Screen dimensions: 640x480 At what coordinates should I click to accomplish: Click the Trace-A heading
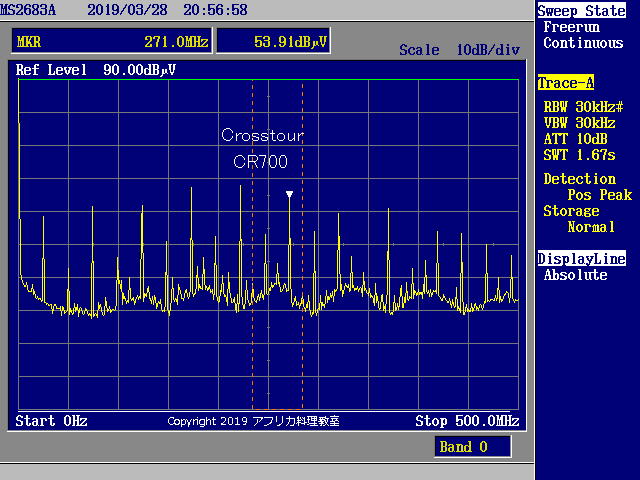[566, 83]
